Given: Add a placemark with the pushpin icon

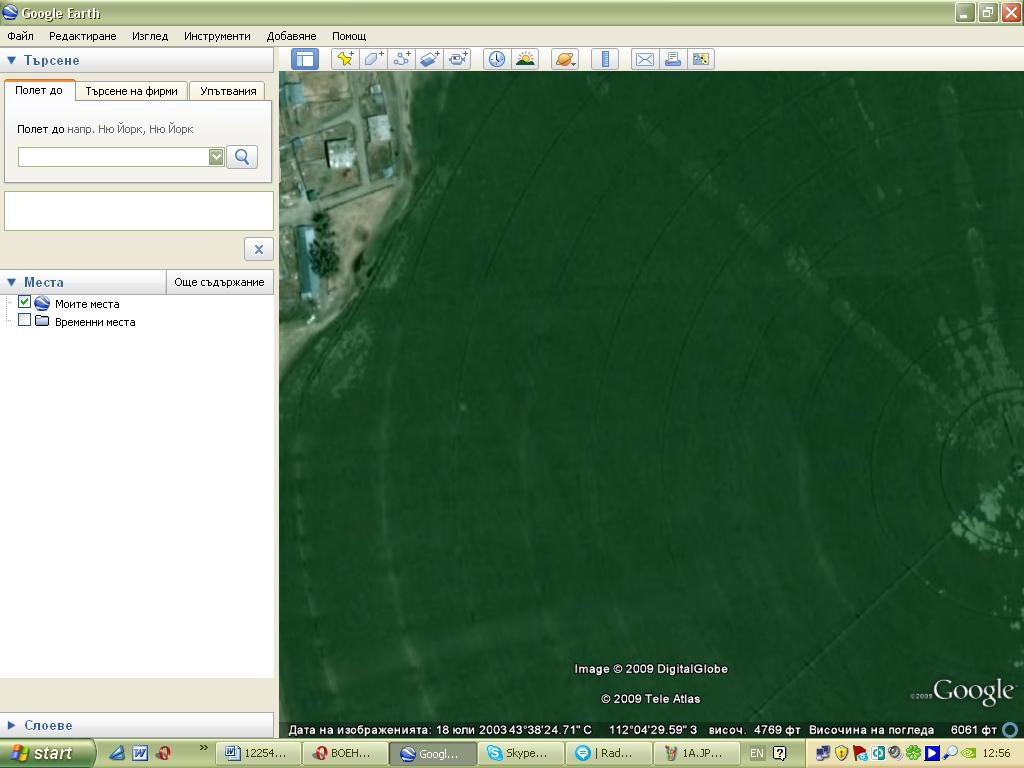Looking at the screenshot, I should coord(345,59).
